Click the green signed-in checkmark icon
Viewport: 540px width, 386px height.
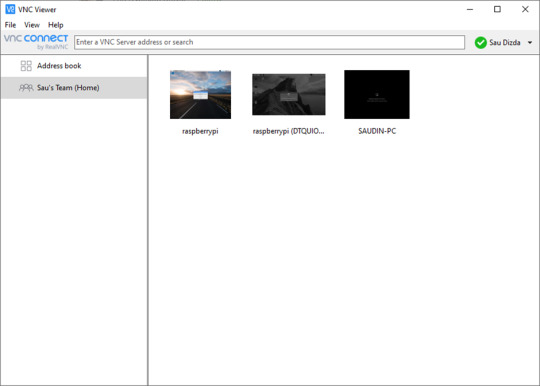pos(480,43)
